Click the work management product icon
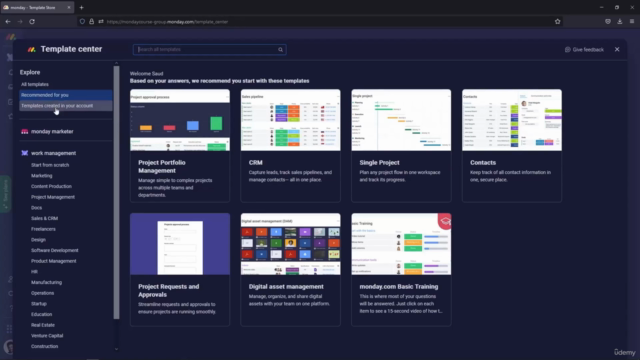 [24, 153]
